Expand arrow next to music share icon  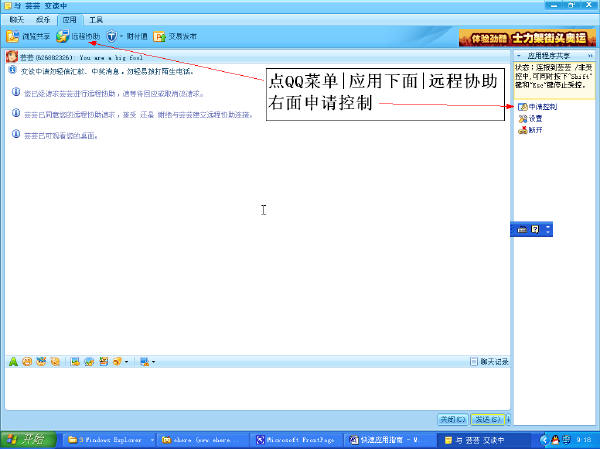point(126,362)
